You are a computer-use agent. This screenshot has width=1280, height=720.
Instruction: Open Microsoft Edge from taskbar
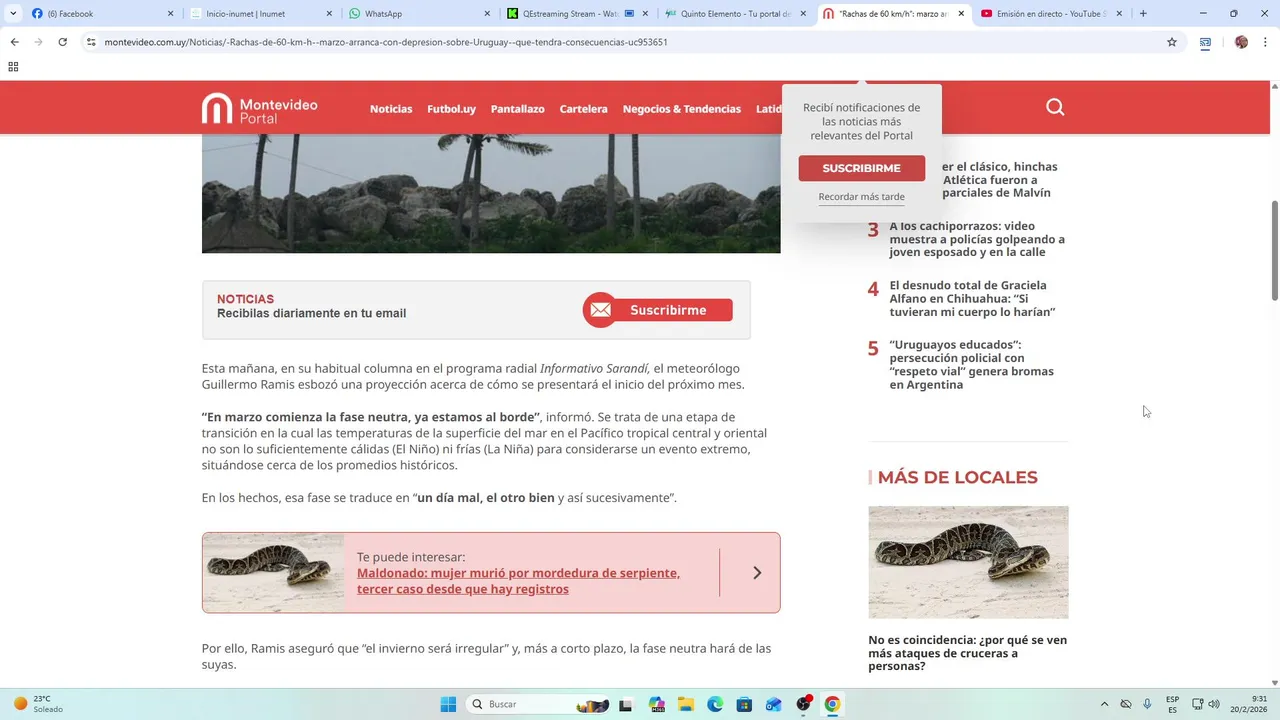click(715, 704)
